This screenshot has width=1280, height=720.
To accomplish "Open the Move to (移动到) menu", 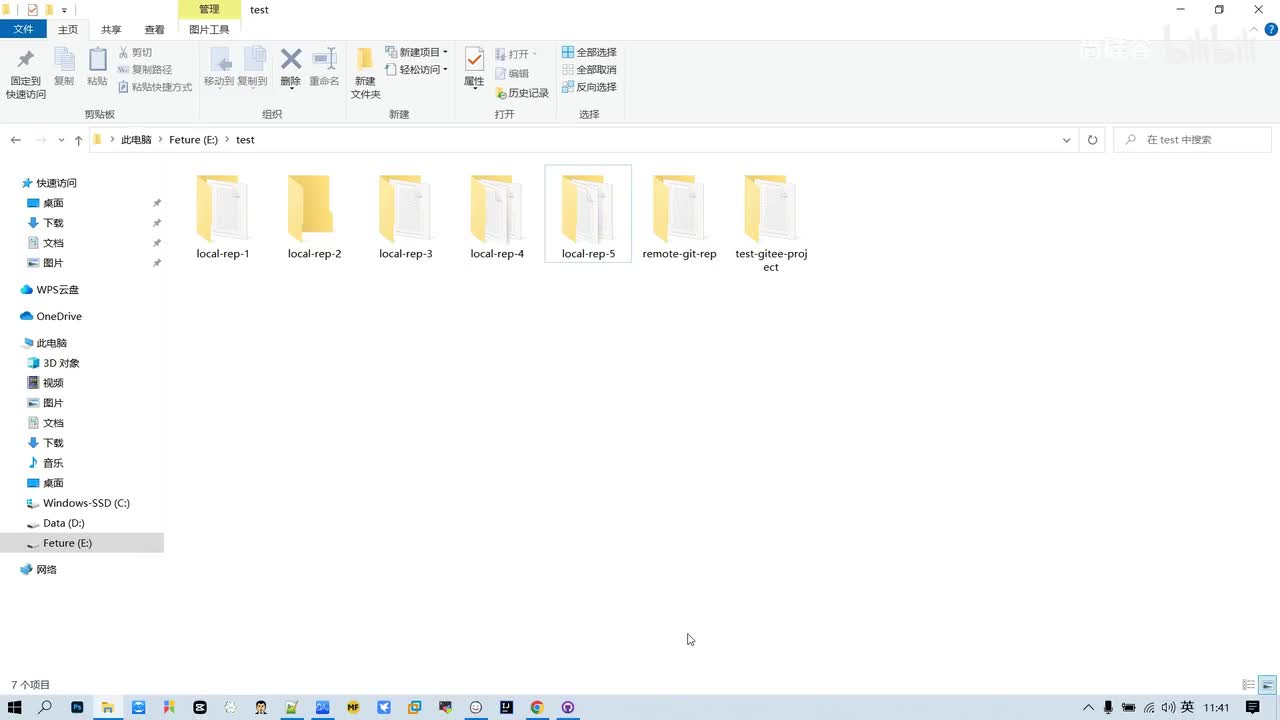I will (x=219, y=67).
